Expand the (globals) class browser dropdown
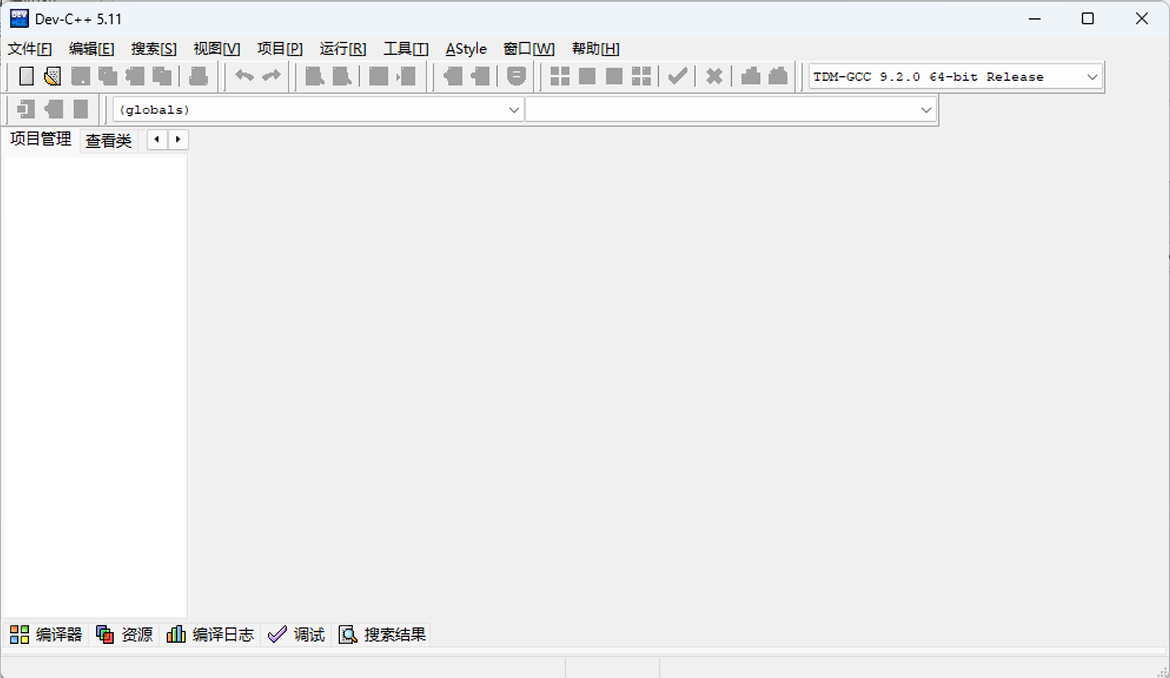Viewport: 1170px width, 678px height. coord(513,109)
